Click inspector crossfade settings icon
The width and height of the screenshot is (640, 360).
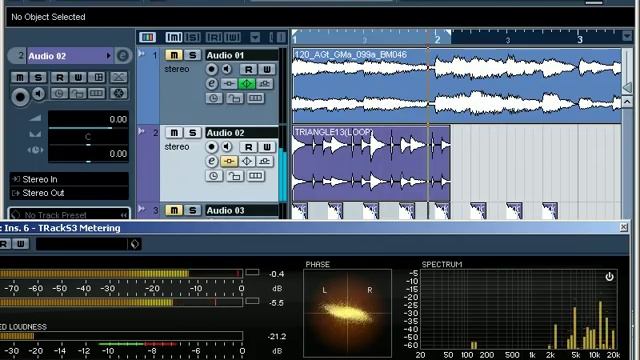pyautogui.click(x=118, y=77)
